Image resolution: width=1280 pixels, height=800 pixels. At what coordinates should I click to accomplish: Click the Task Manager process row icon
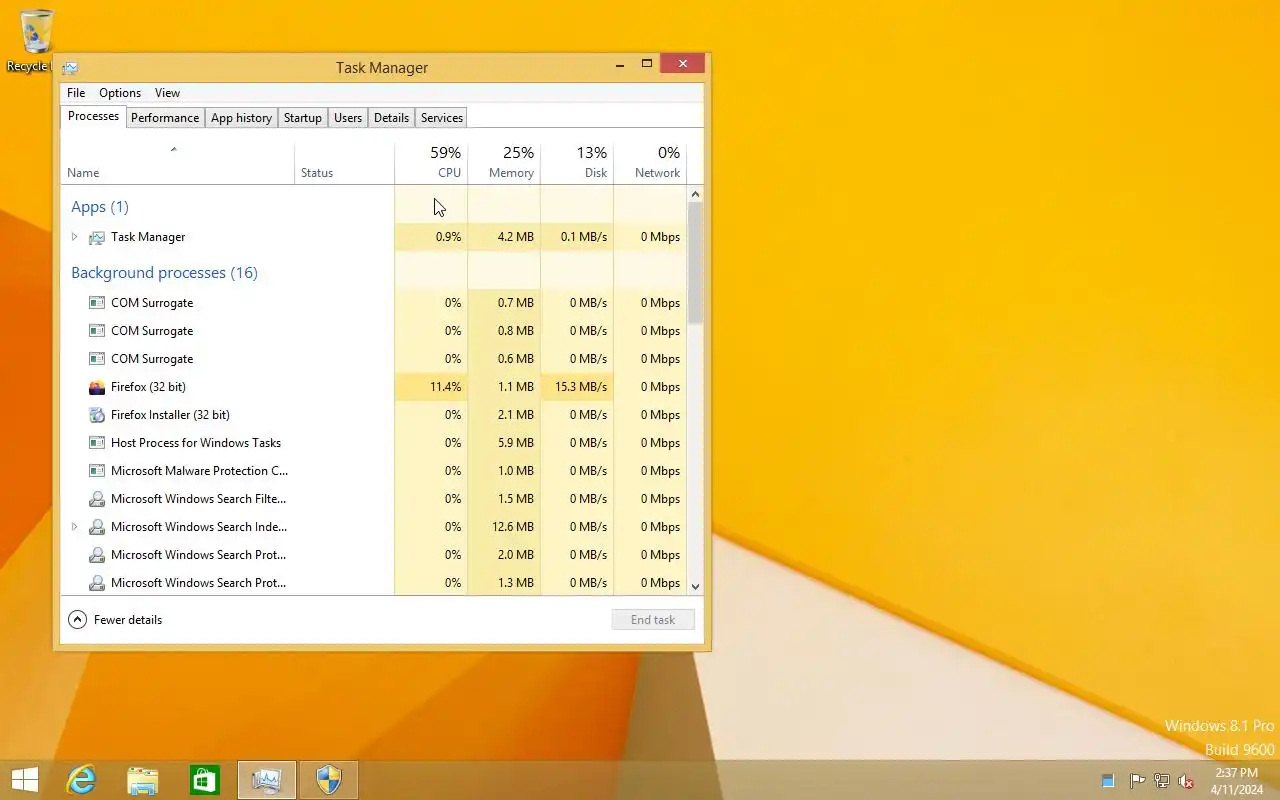coord(97,237)
